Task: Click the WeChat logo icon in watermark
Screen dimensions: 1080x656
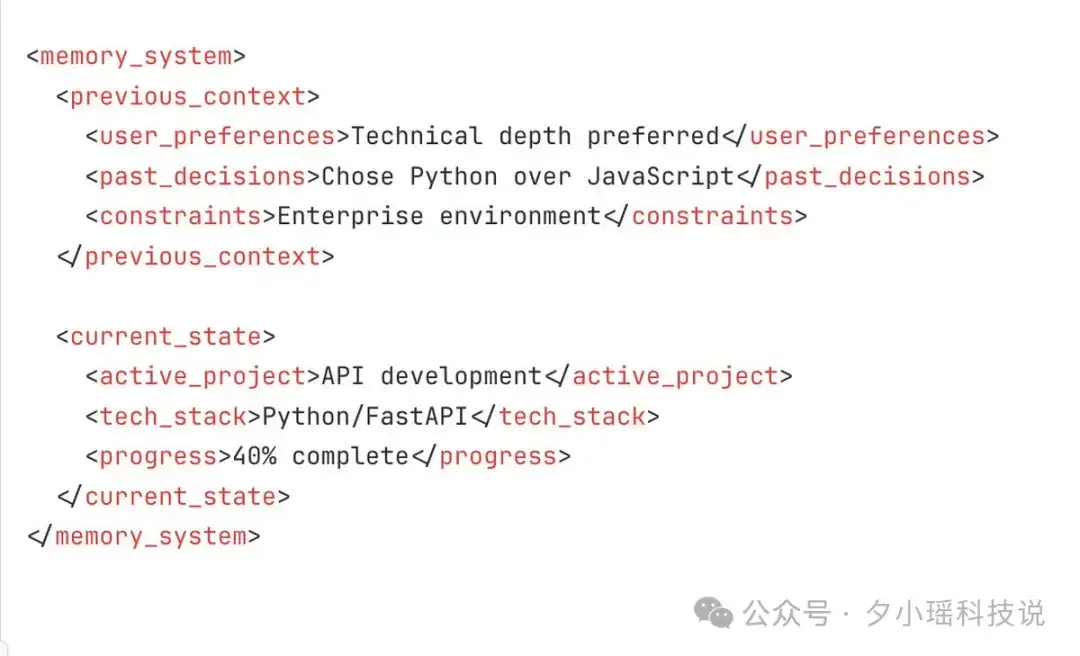Action: 713,613
